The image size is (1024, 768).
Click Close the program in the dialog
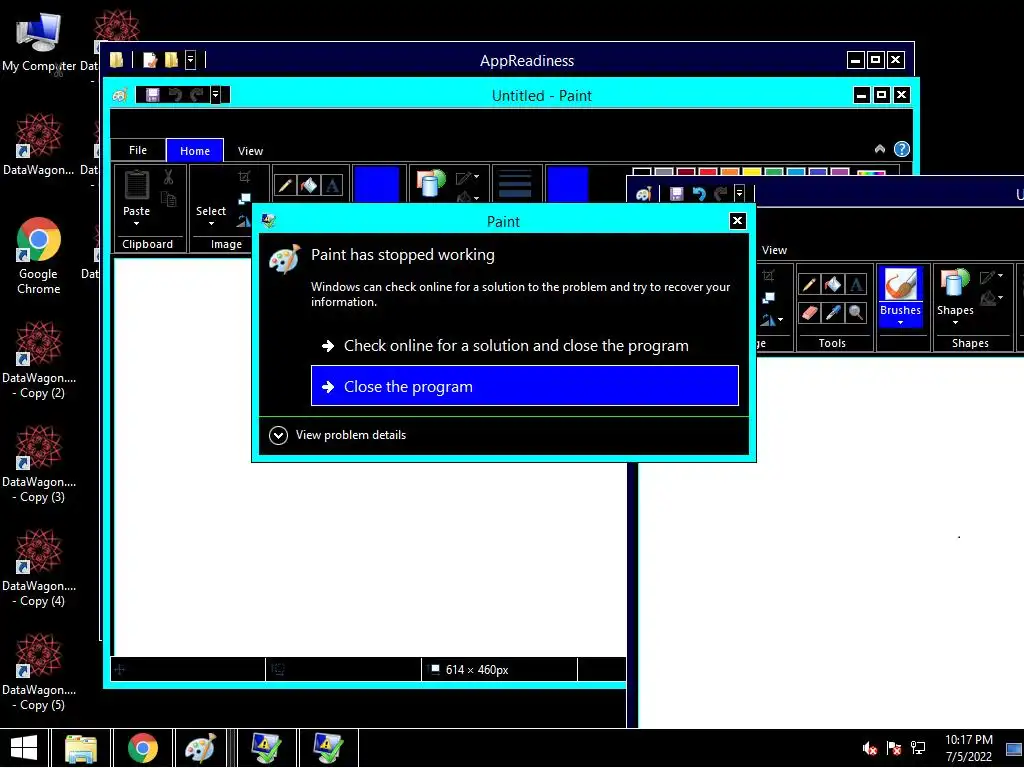click(524, 386)
